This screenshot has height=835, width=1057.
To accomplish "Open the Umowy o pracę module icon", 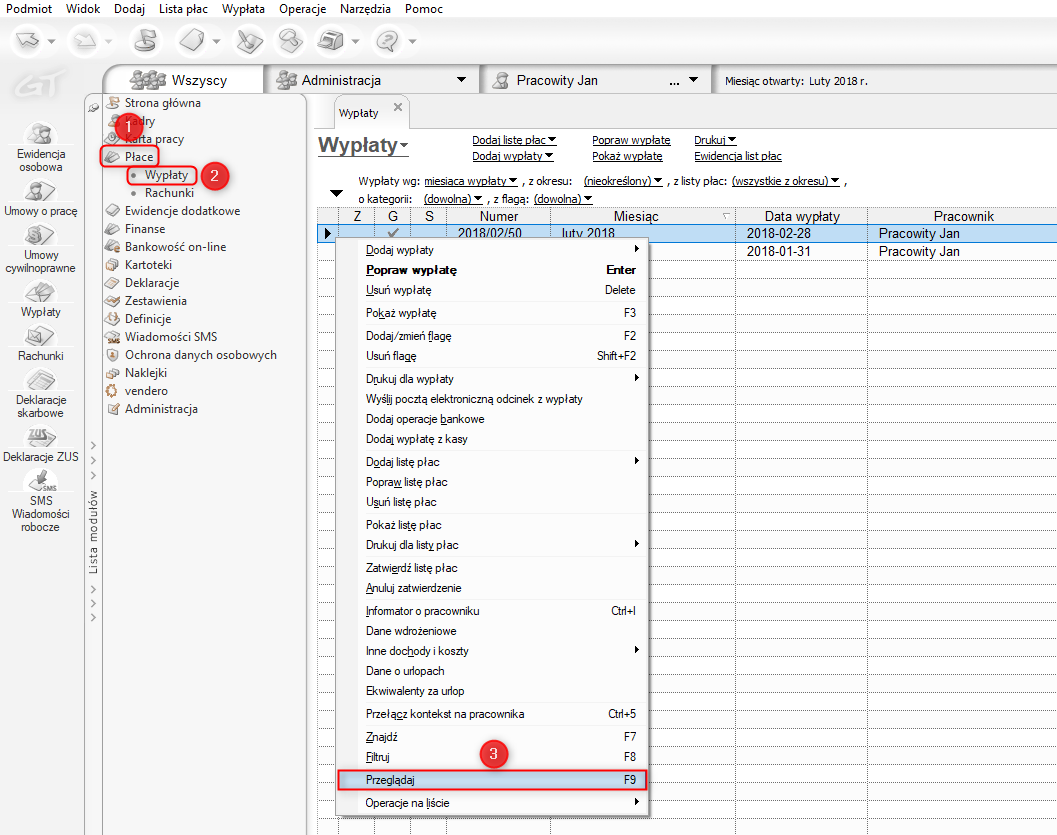I will pos(40,190).
